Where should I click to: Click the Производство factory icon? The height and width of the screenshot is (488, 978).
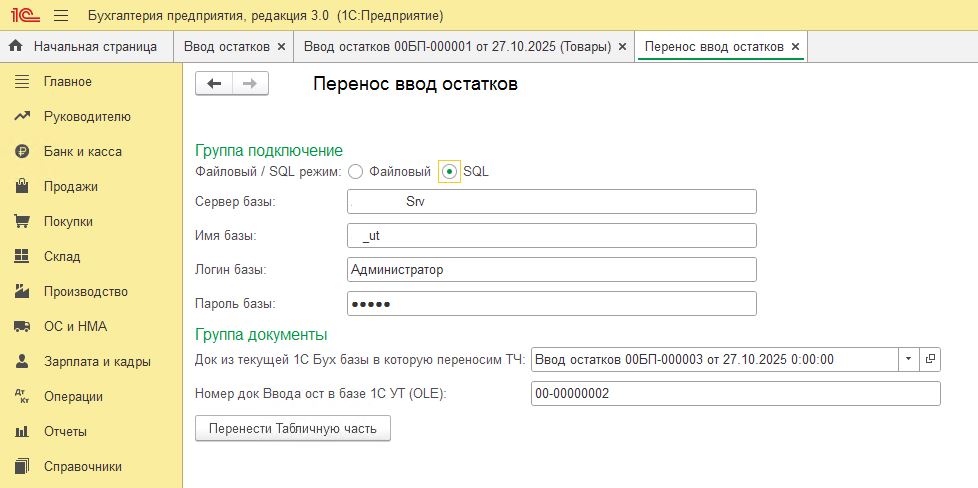point(22,292)
